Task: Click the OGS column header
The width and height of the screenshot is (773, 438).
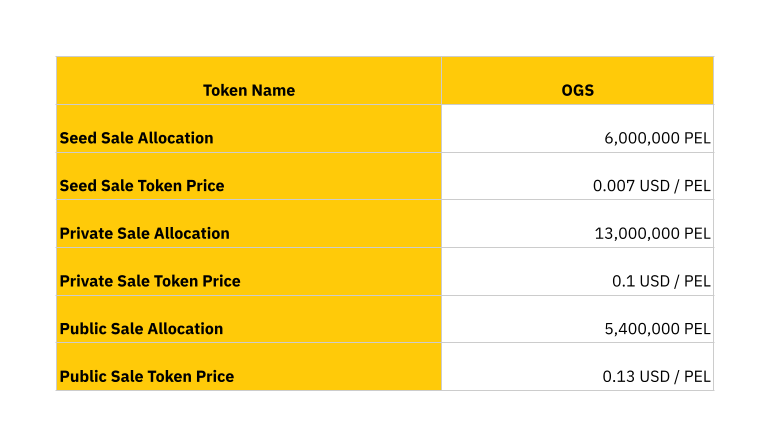Action: point(577,90)
